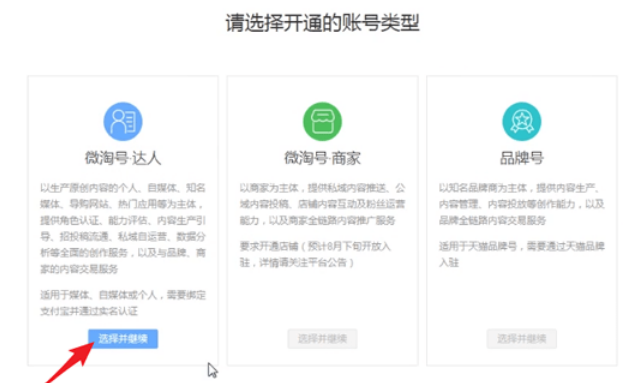Select the 微淘号·达人 card title
This screenshot has height=383, width=623.
123,158
